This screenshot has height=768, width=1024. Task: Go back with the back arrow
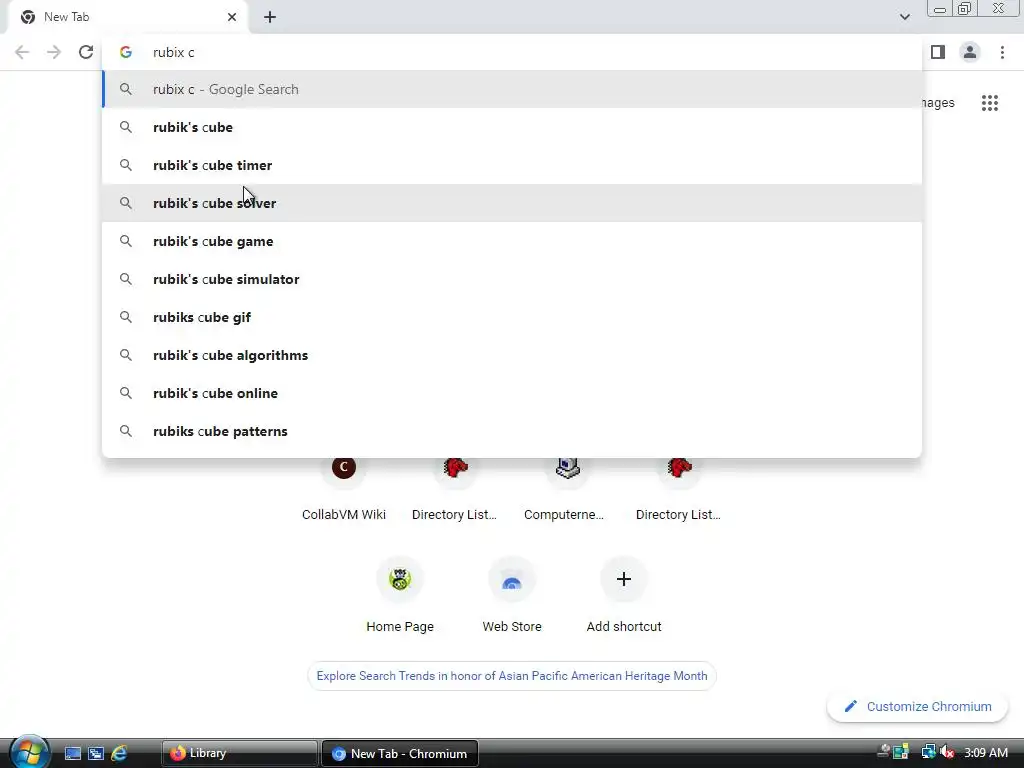click(22, 52)
